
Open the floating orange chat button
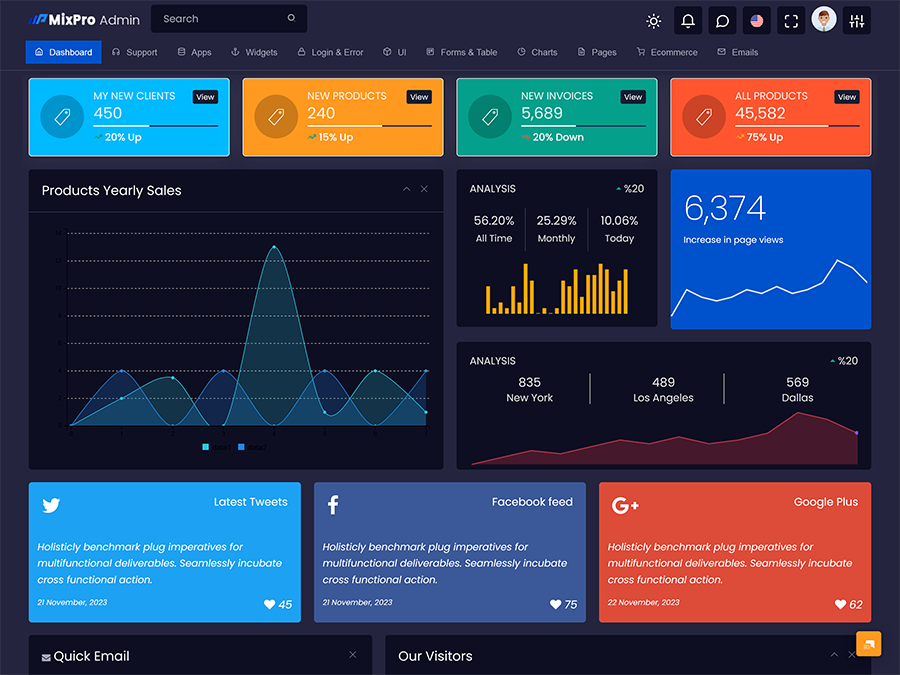tap(868, 644)
